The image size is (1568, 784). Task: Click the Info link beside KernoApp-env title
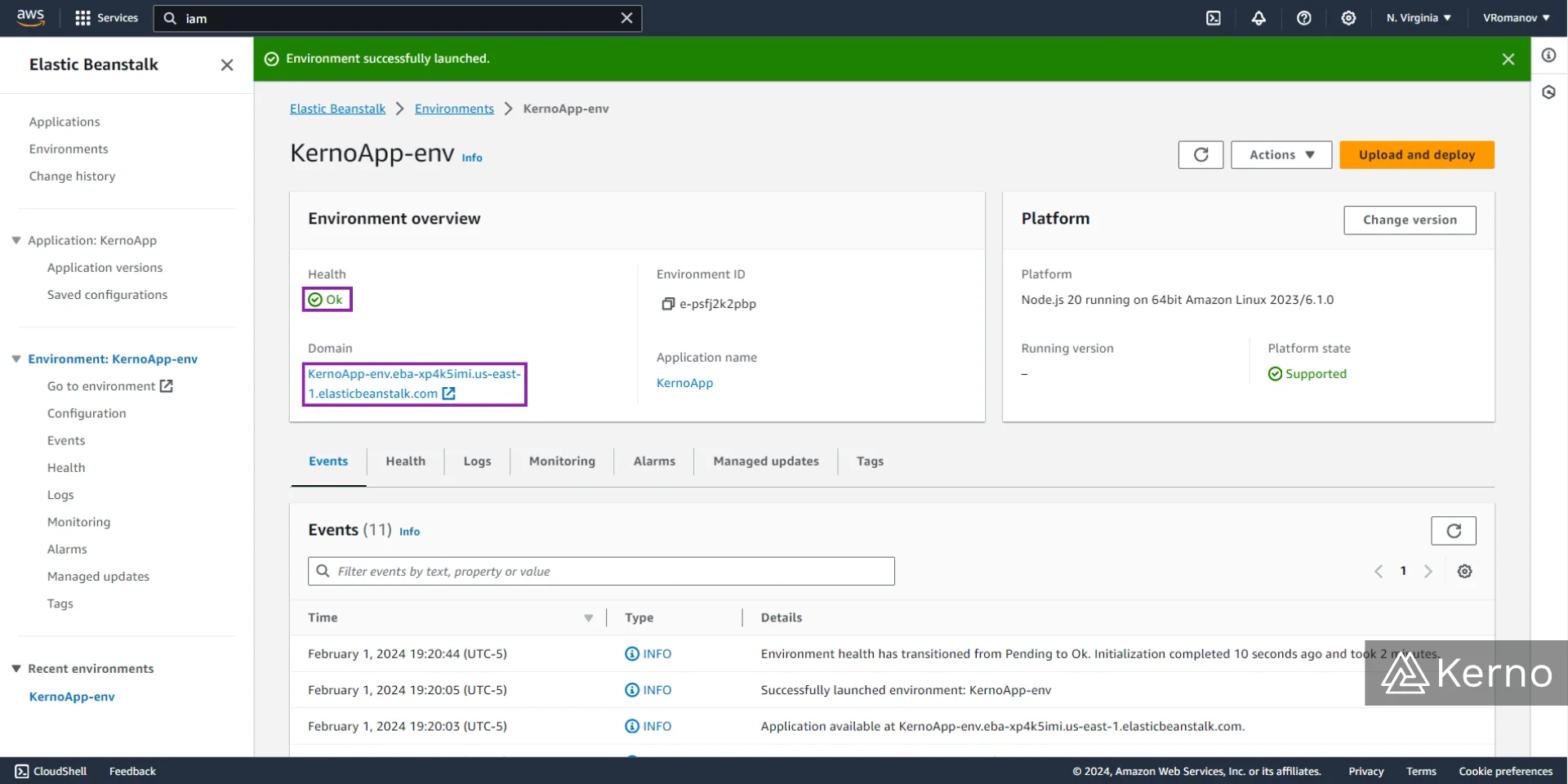point(472,158)
